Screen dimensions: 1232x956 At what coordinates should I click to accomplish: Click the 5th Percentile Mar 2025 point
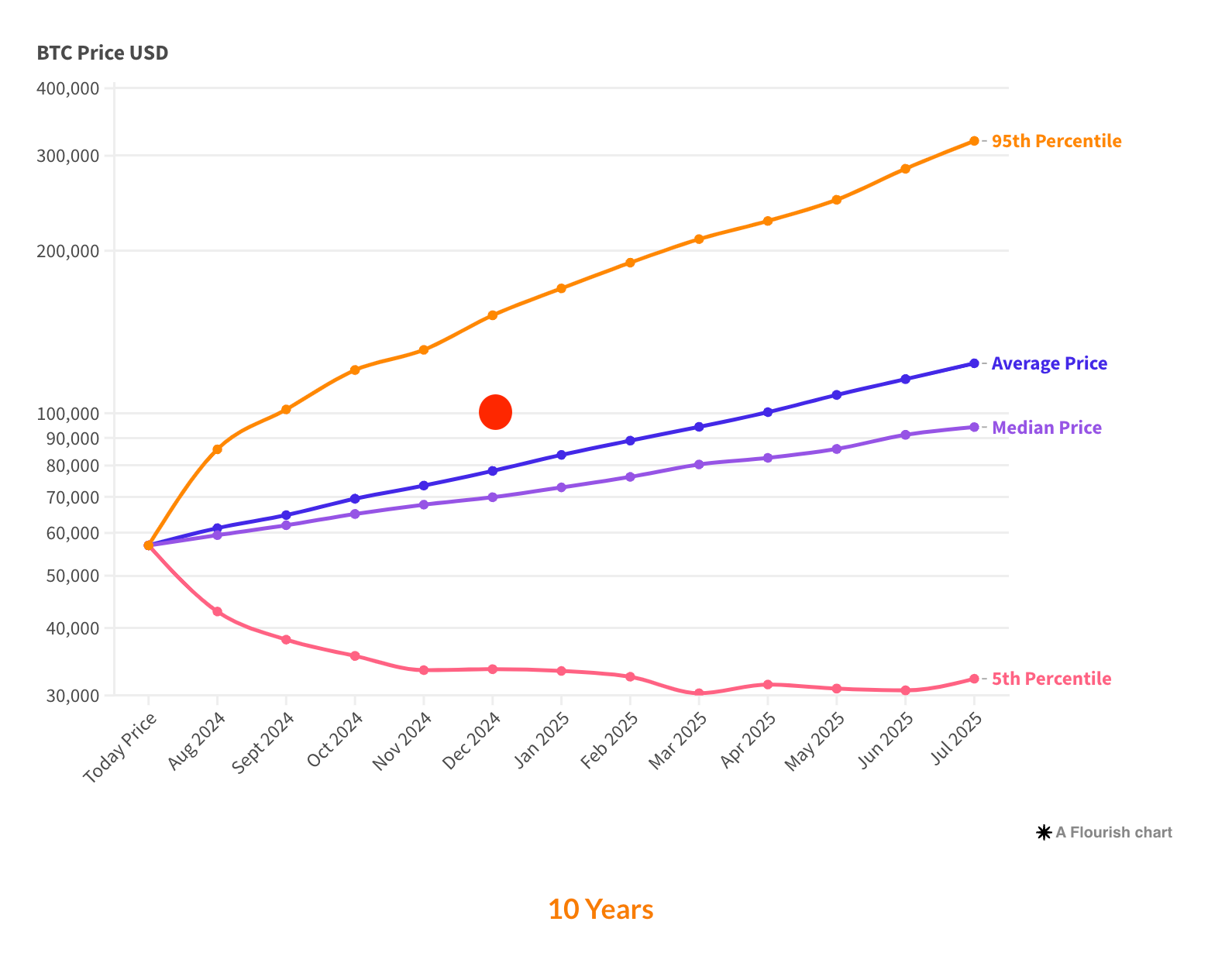699,693
